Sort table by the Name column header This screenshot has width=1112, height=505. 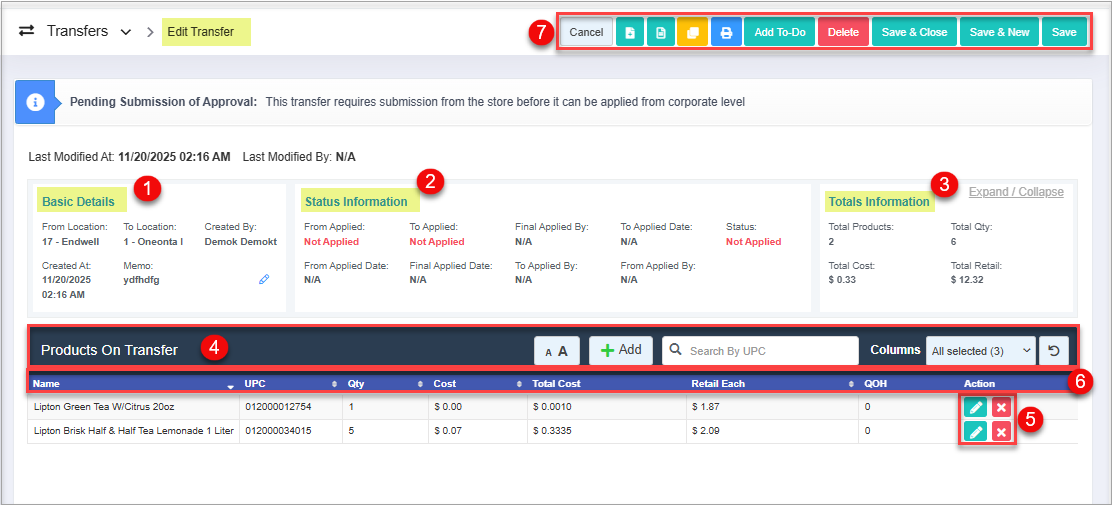pos(132,383)
